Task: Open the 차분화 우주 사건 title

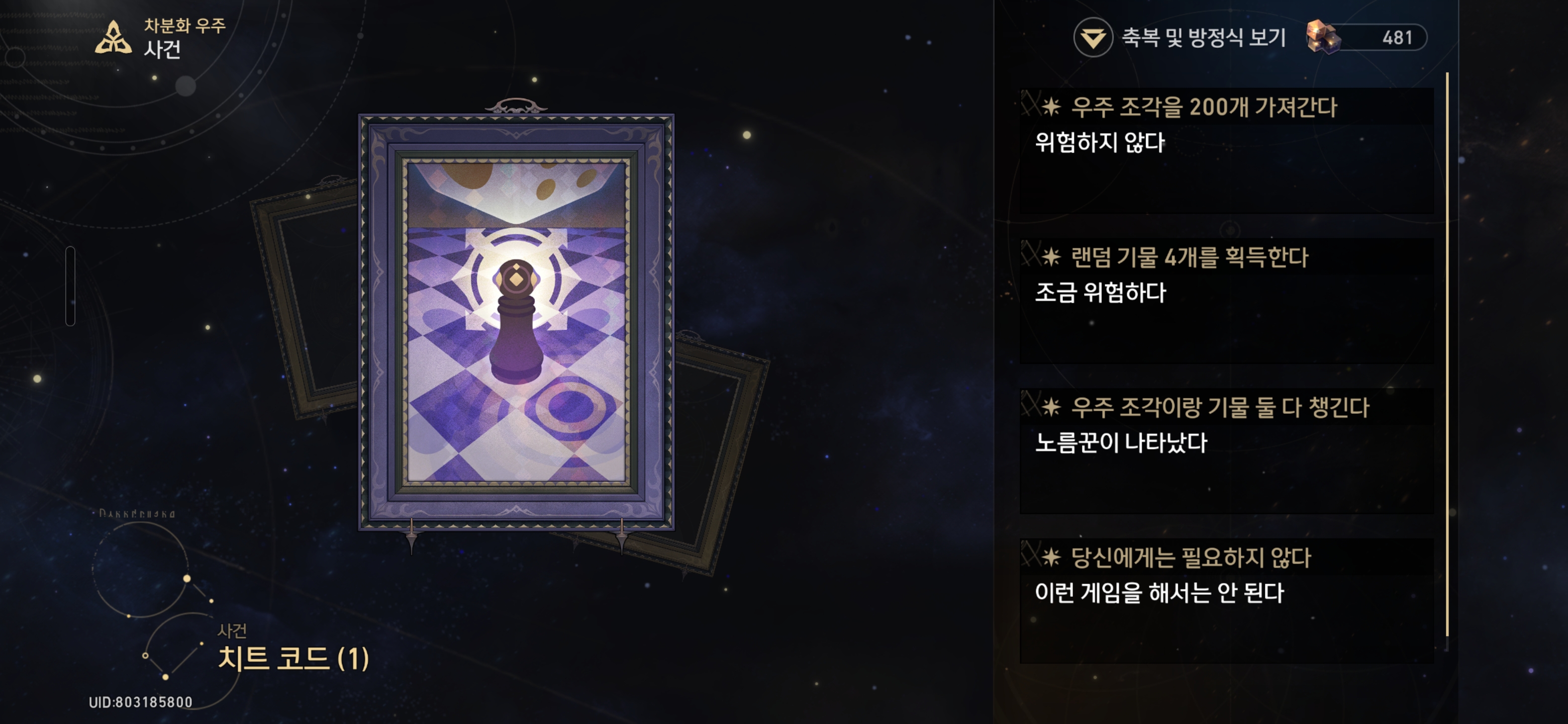Action: tap(184, 38)
